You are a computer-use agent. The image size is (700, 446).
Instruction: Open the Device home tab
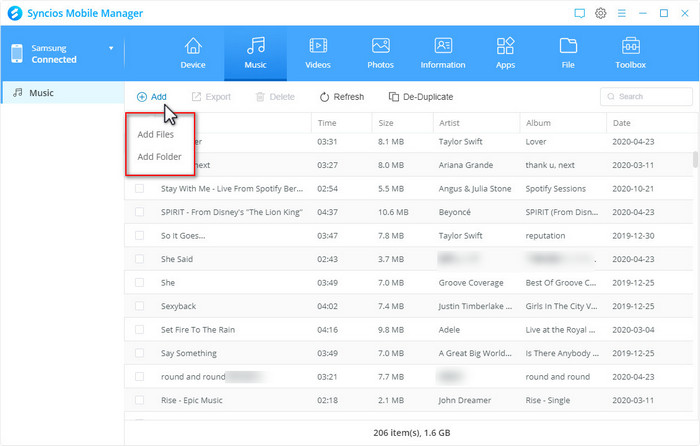tap(193, 53)
